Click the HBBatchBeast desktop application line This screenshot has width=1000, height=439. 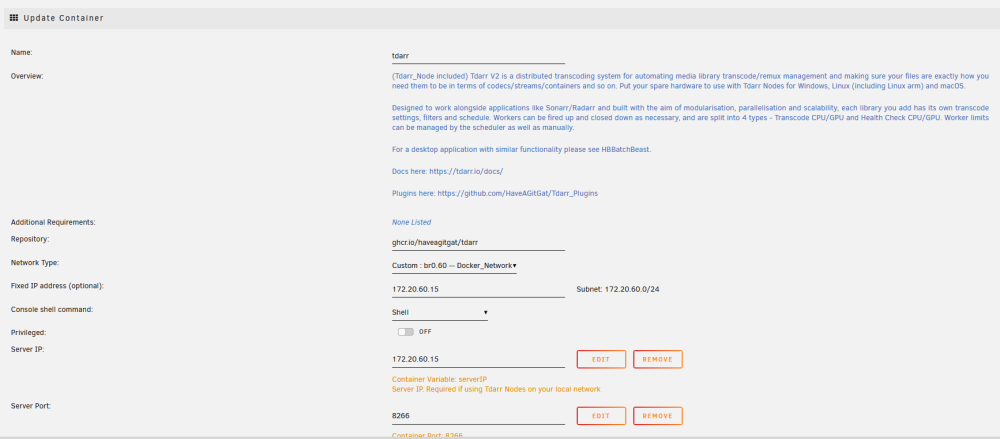(x=522, y=149)
